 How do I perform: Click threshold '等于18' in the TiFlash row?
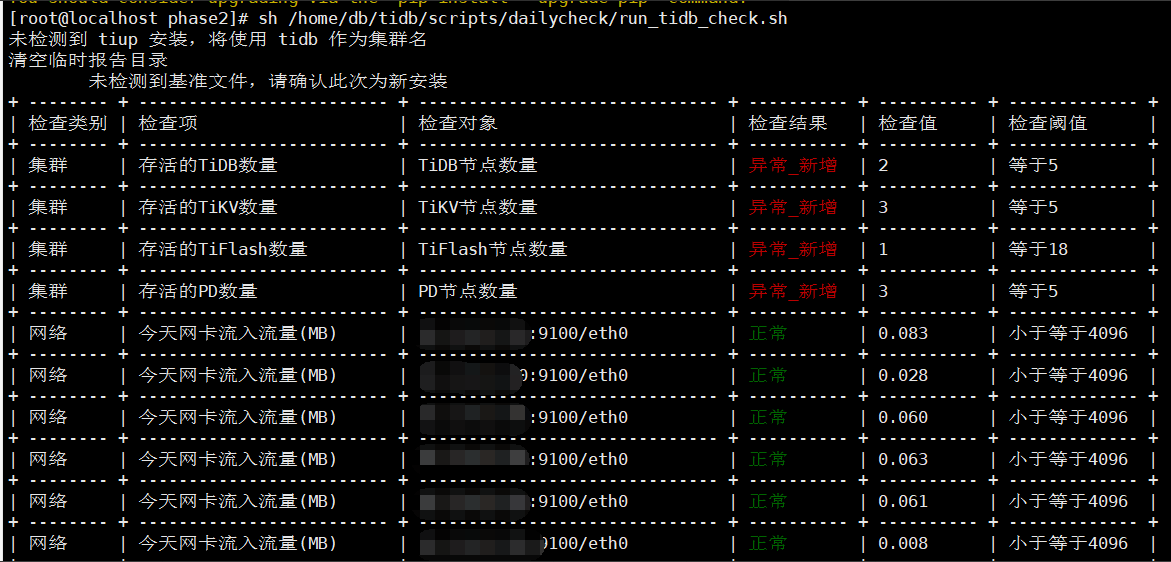(x=1038, y=249)
